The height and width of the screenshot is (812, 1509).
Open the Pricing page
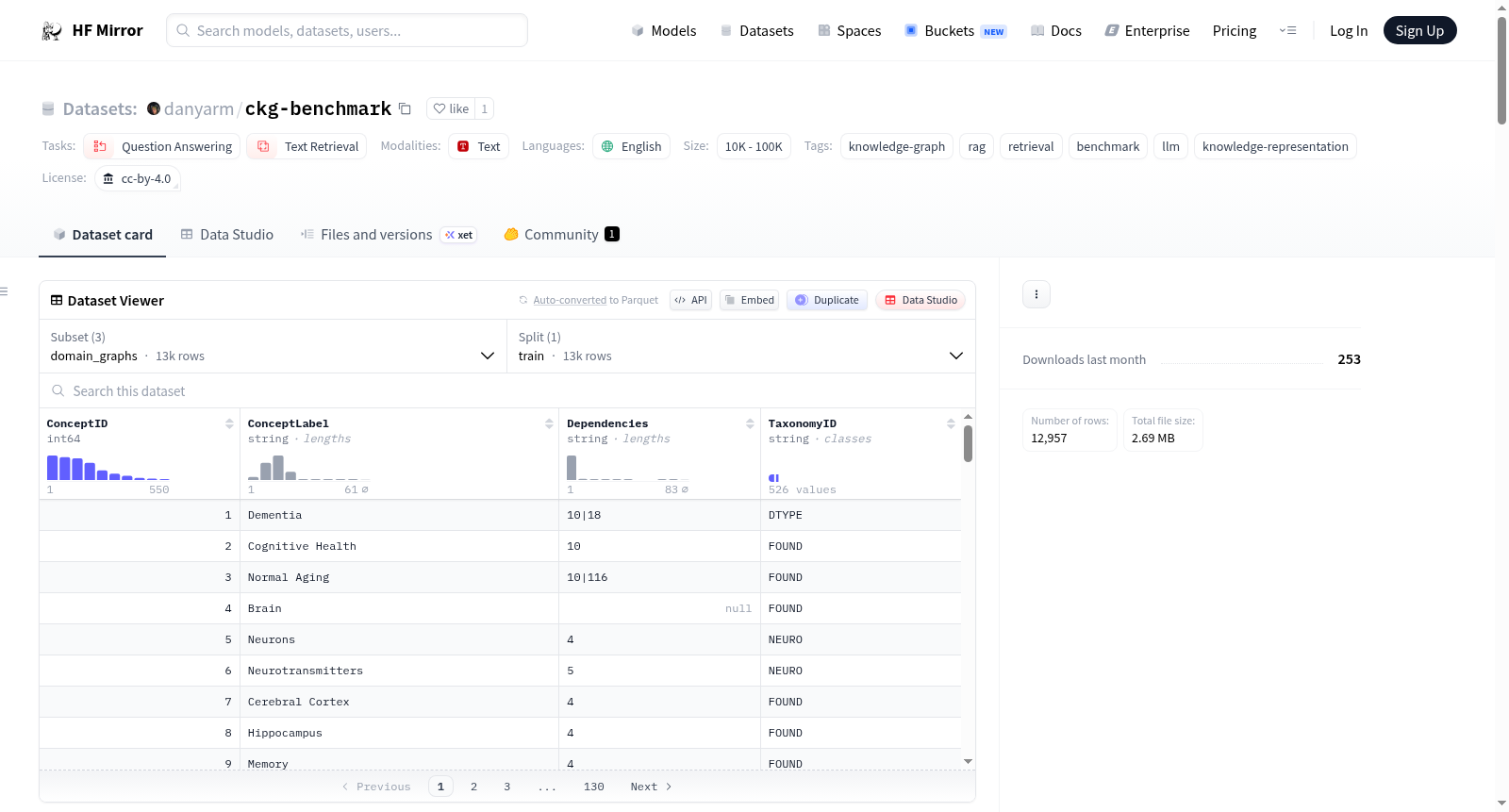[1235, 30]
